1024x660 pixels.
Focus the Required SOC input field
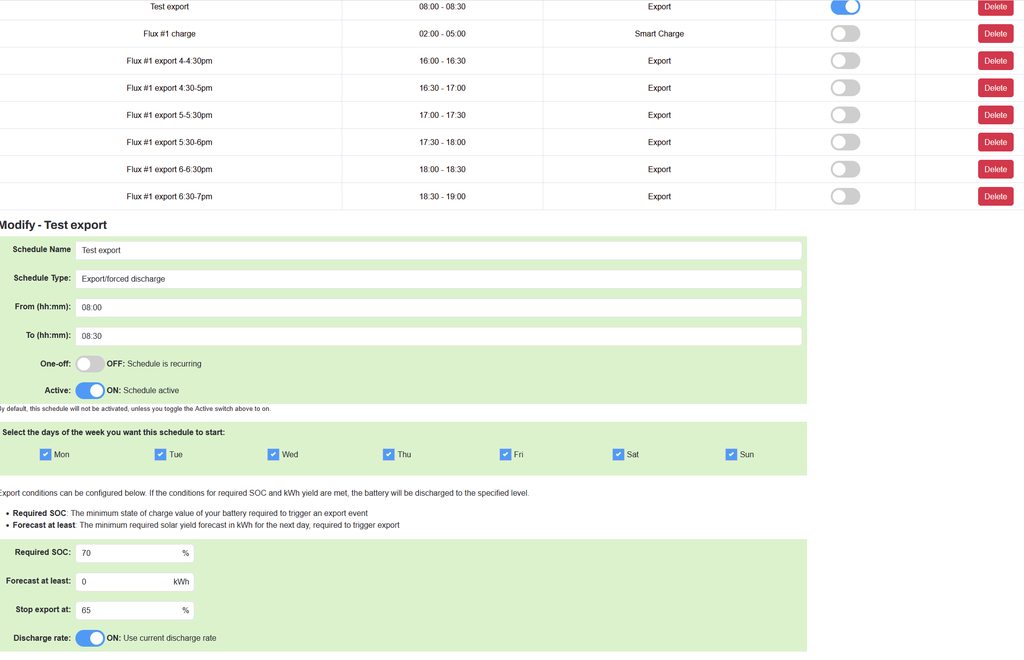click(x=126, y=553)
